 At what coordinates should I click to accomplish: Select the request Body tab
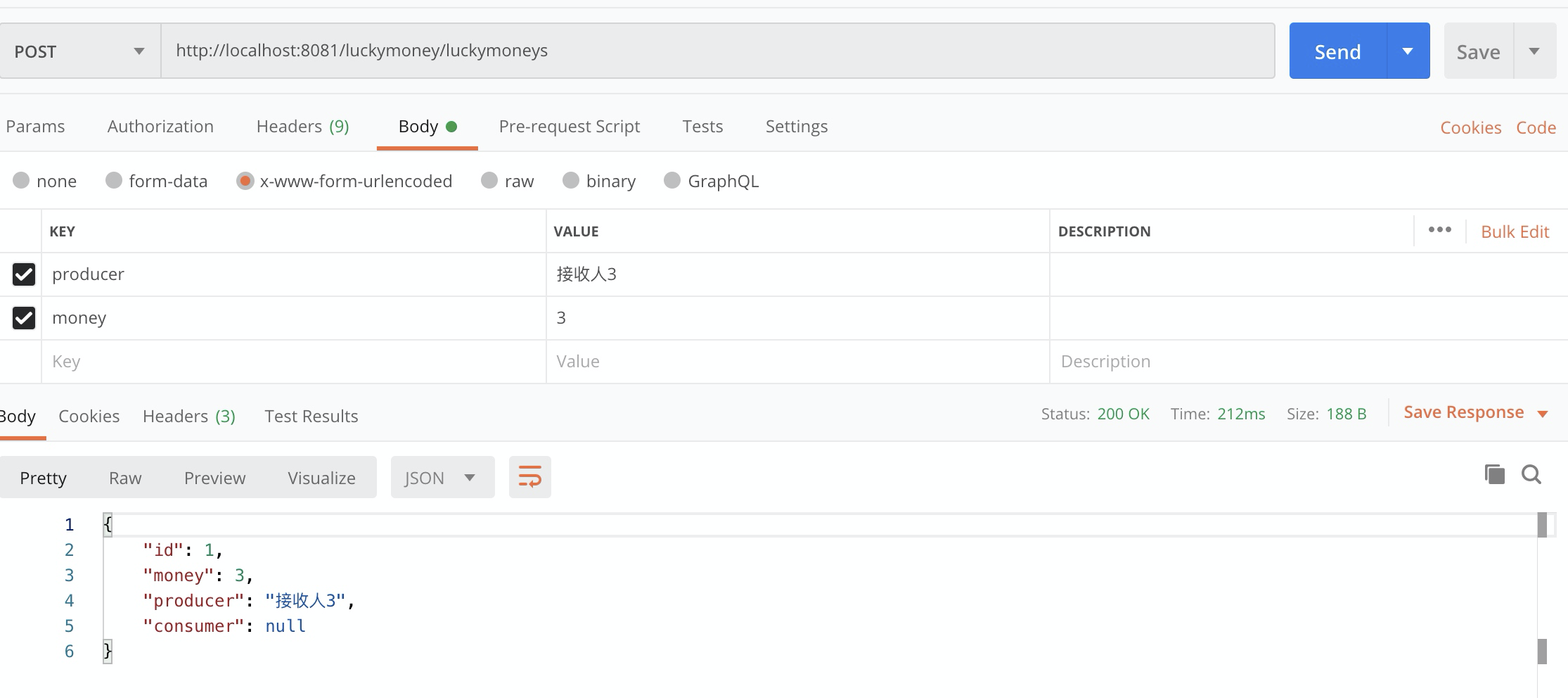pyautogui.click(x=427, y=127)
